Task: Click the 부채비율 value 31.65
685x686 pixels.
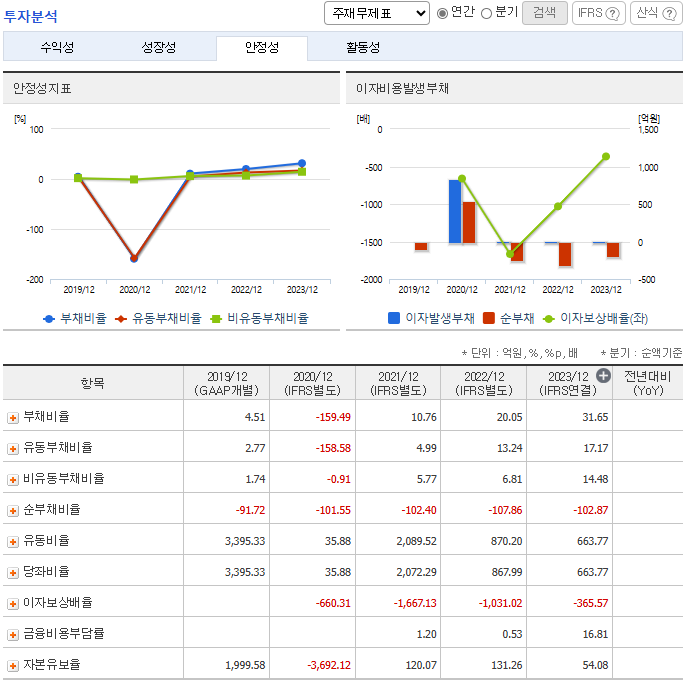Action: 595,417
